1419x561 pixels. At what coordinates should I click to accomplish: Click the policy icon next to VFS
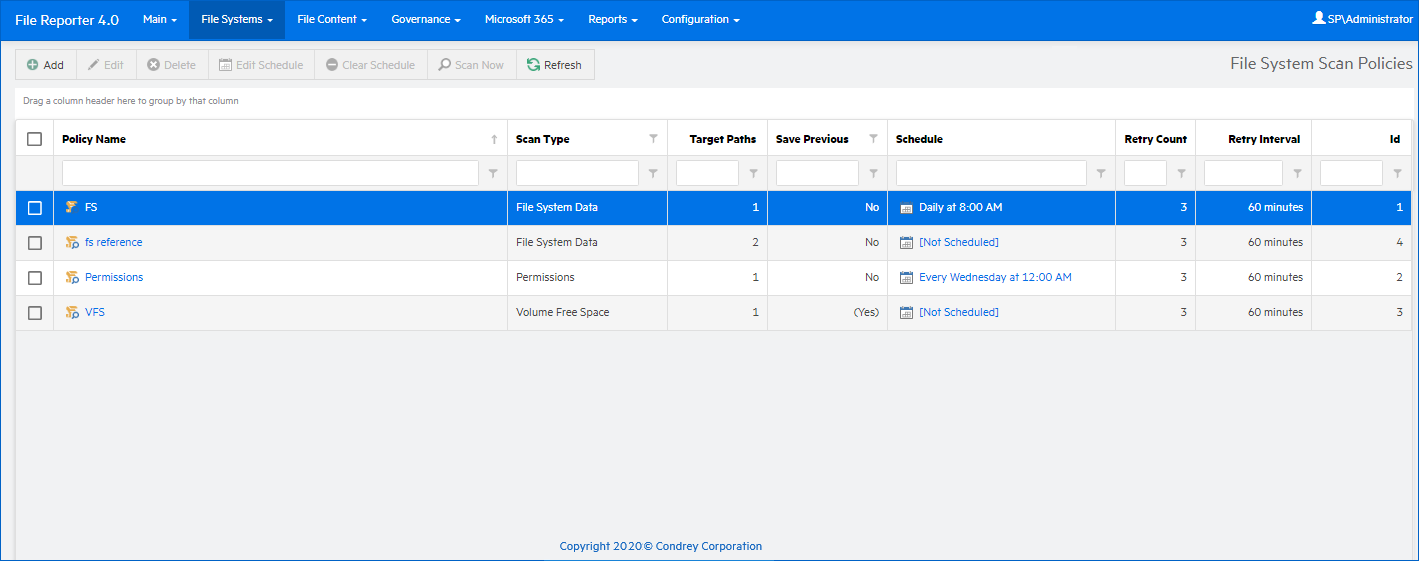tap(72, 313)
